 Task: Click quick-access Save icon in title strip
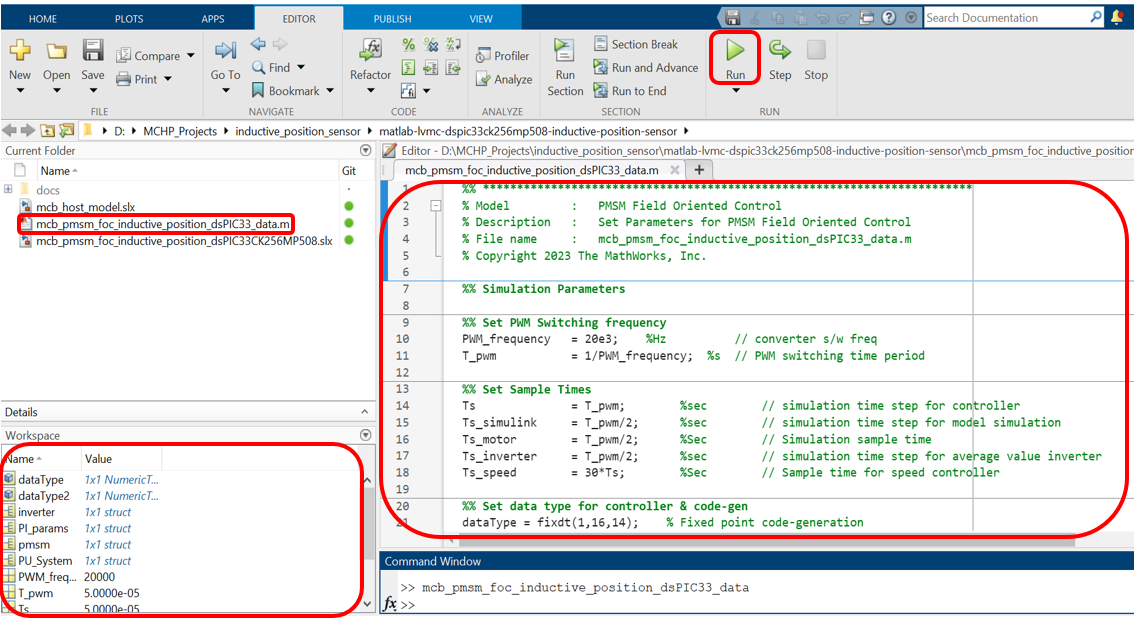[x=733, y=17]
